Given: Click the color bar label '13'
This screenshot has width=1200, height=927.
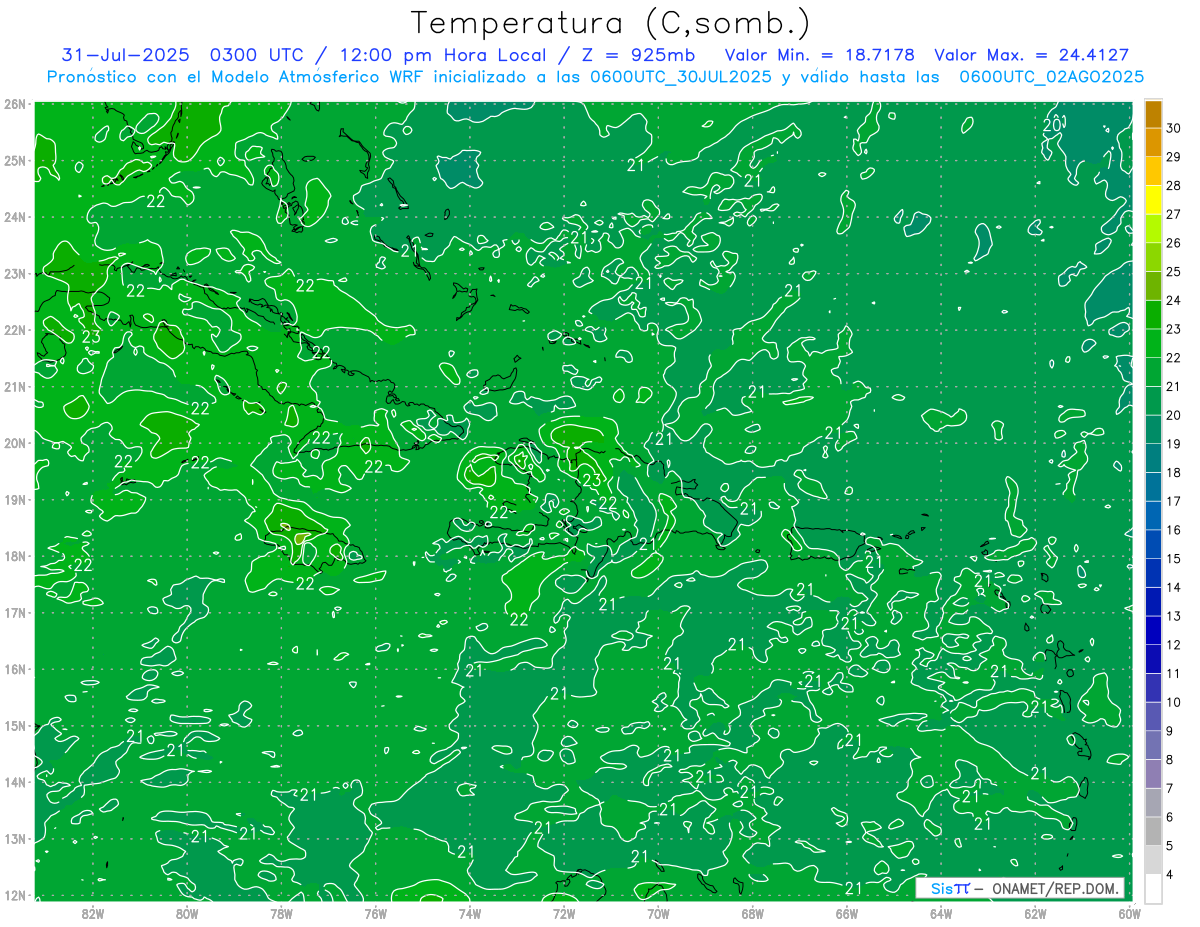Looking at the screenshot, I should tap(1174, 616).
